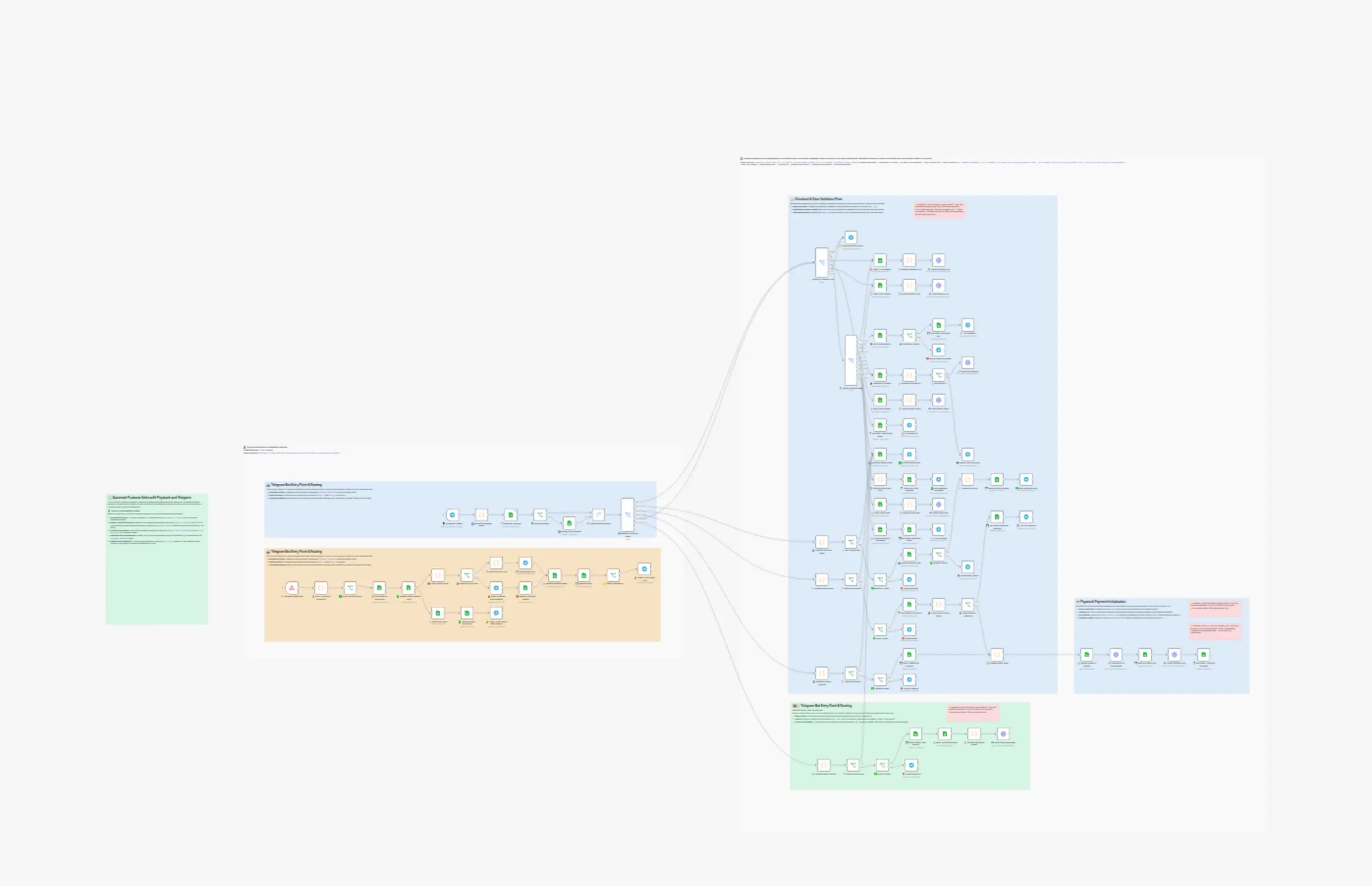Open first Google Sheets node in Paystack section
The width and height of the screenshot is (1372, 886).
(x=1087, y=654)
